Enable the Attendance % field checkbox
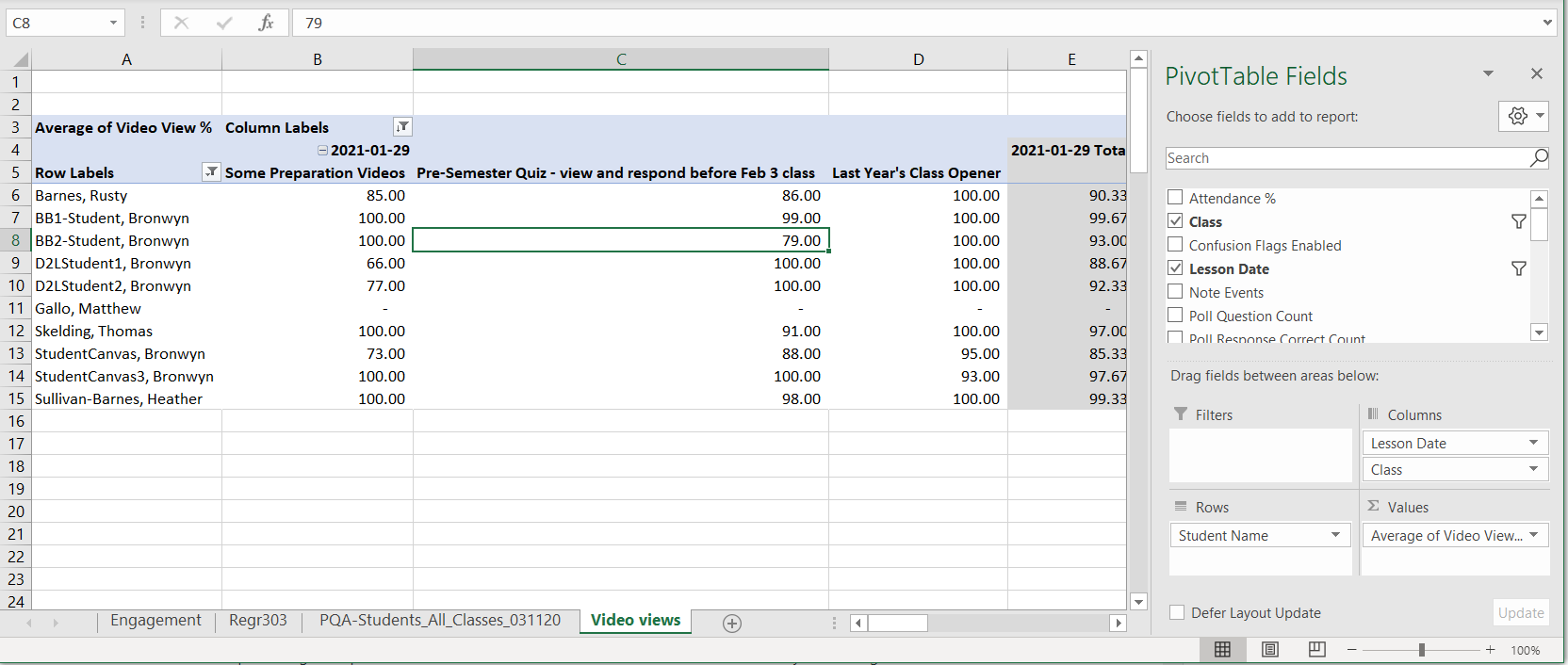This screenshot has width=1568, height=665. [x=1175, y=198]
